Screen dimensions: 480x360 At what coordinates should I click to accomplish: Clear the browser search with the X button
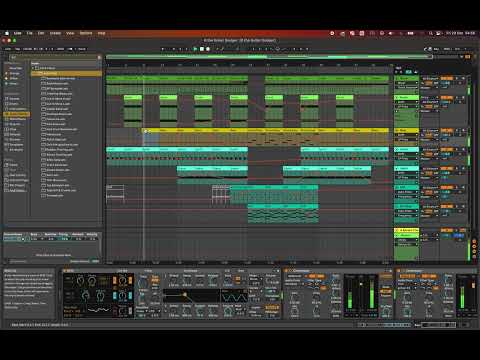pos(99,57)
